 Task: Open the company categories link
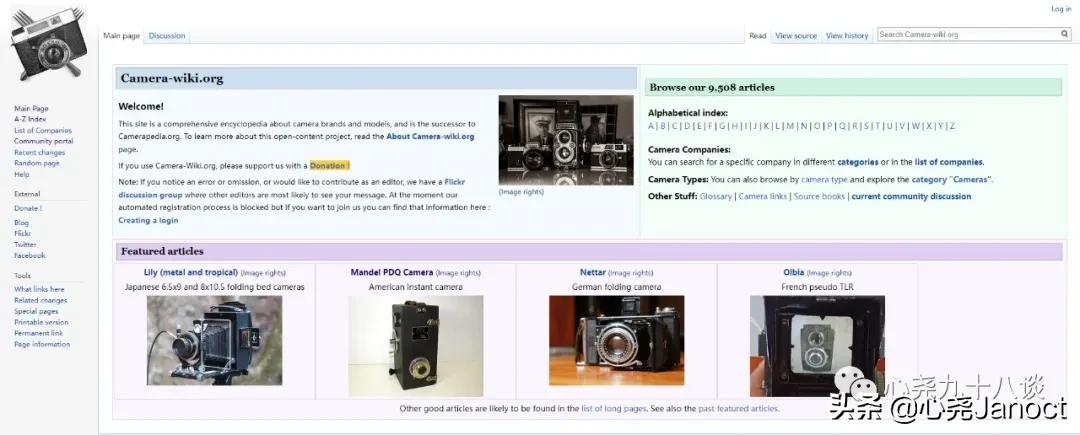(x=858, y=162)
